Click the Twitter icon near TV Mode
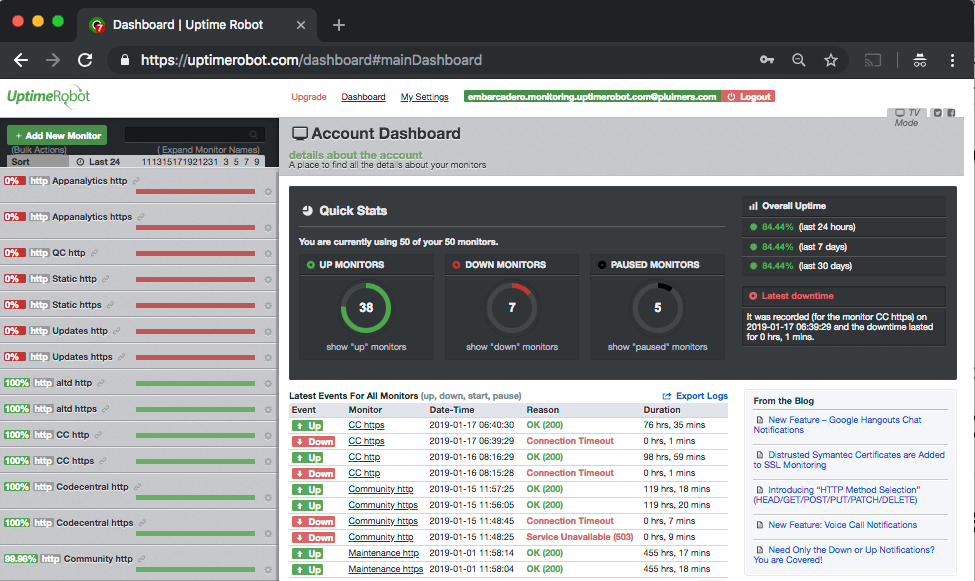 tap(937, 112)
